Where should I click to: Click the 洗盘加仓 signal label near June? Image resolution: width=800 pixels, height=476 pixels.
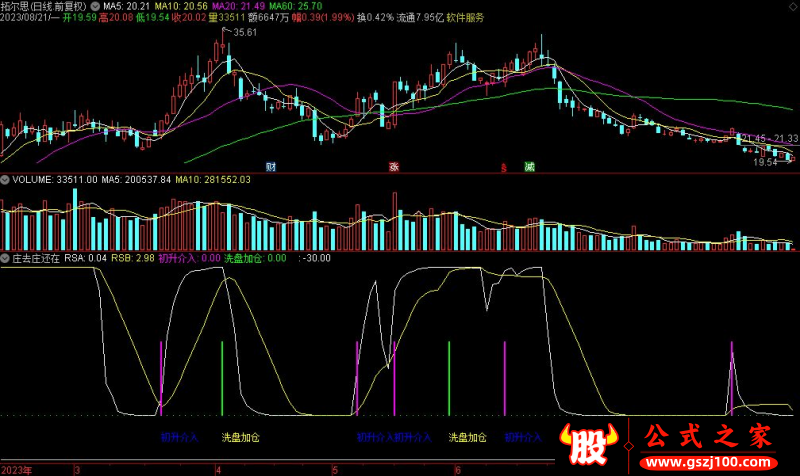click(x=467, y=437)
